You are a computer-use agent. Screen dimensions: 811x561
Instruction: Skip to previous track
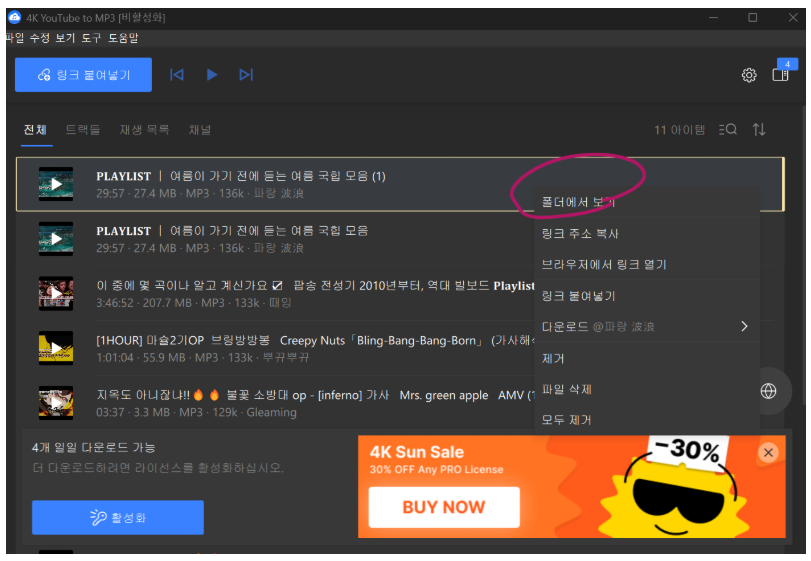click(177, 75)
